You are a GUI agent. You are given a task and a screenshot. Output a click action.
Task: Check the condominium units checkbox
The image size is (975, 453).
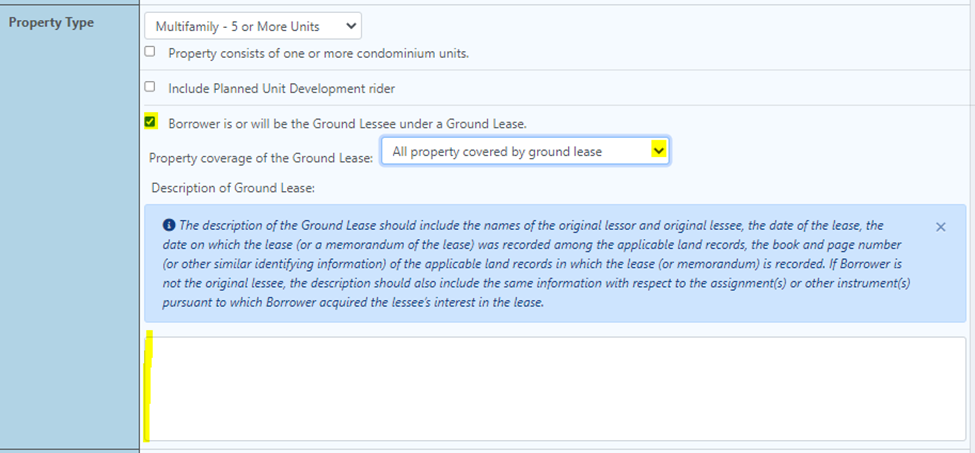pos(150,52)
